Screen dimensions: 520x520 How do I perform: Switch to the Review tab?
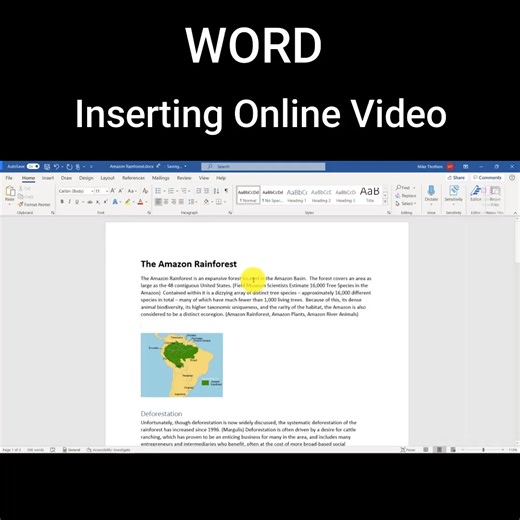[184, 178]
